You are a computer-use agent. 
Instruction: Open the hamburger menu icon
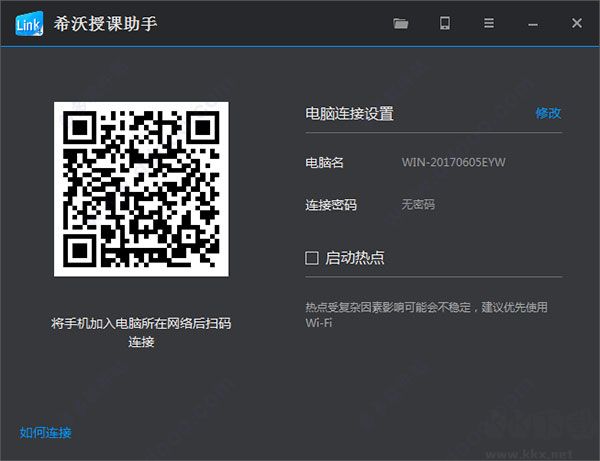tap(489, 23)
